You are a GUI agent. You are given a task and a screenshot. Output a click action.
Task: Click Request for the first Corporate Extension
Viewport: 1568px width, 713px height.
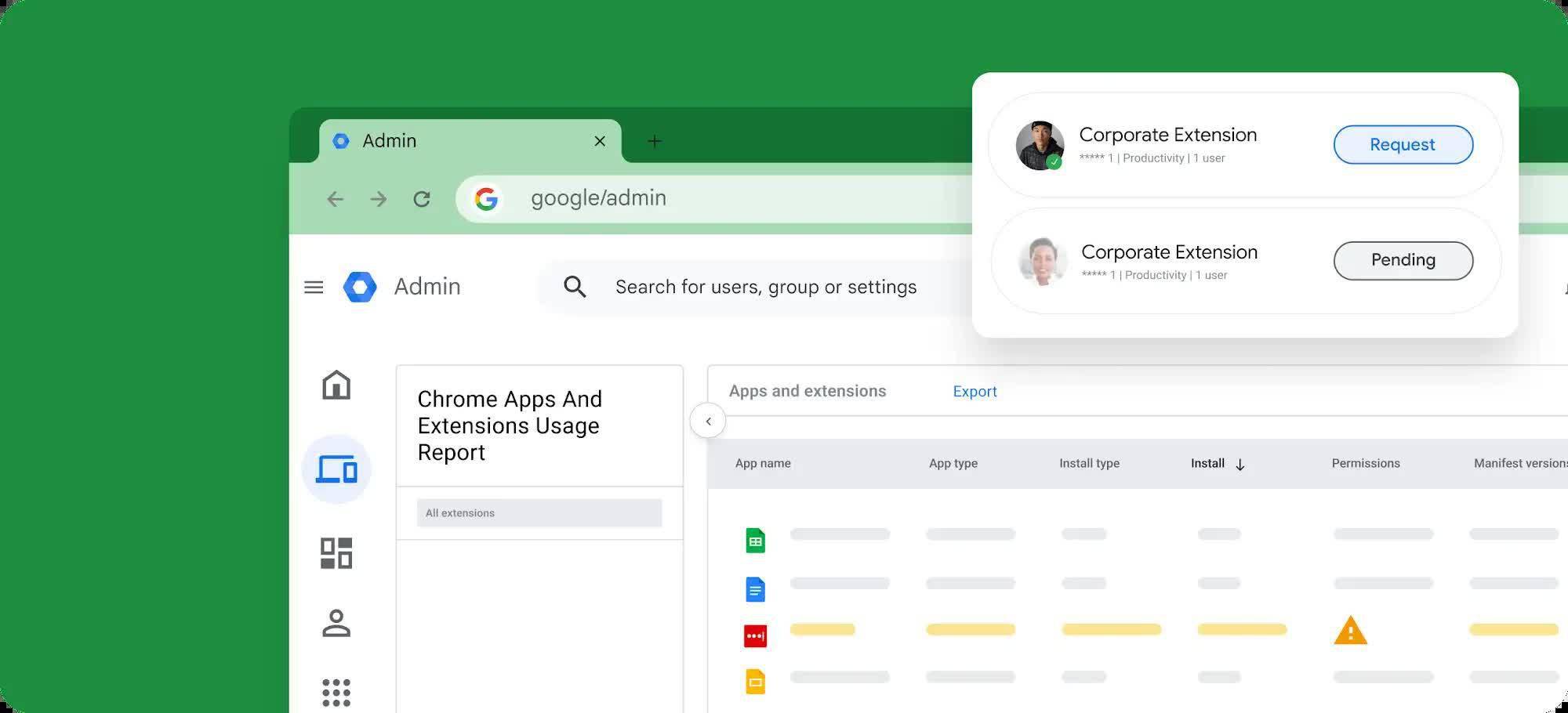(1403, 144)
